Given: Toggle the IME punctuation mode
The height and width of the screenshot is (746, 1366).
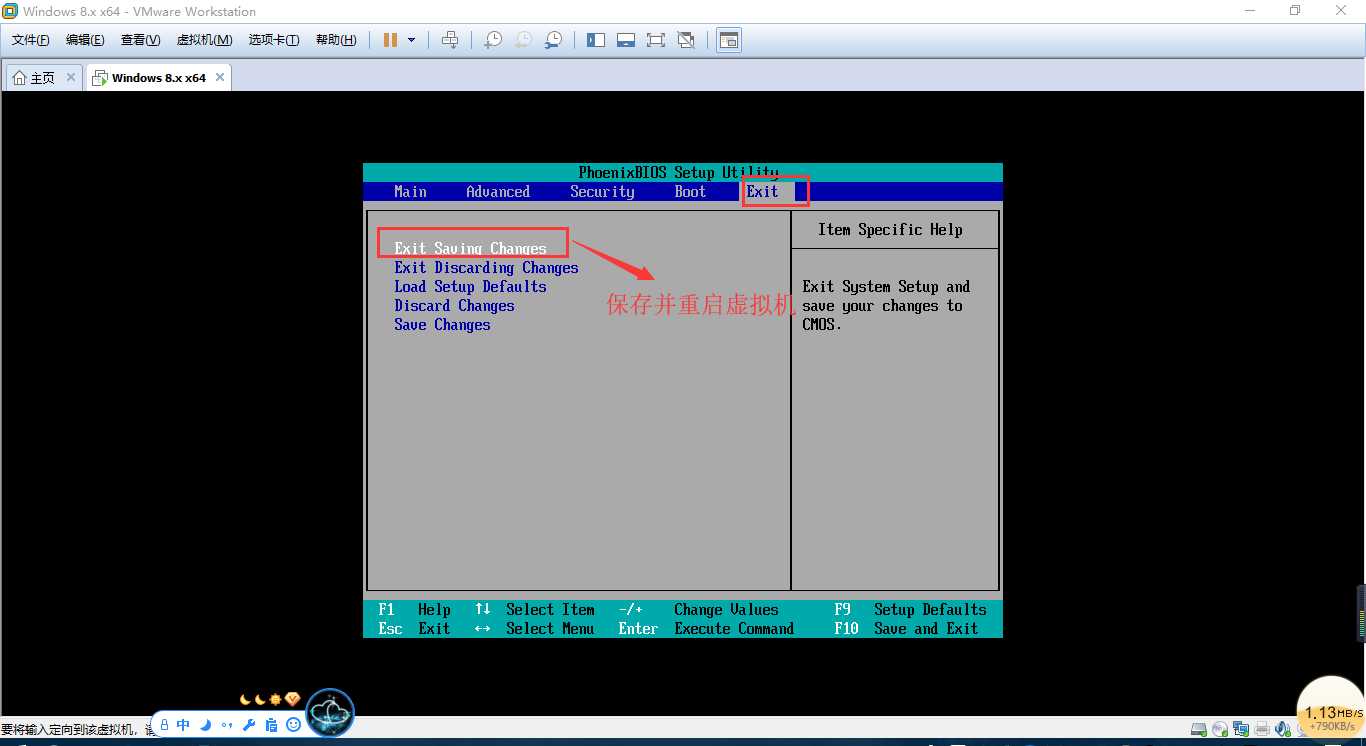Looking at the screenshot, I should point(227,724).
